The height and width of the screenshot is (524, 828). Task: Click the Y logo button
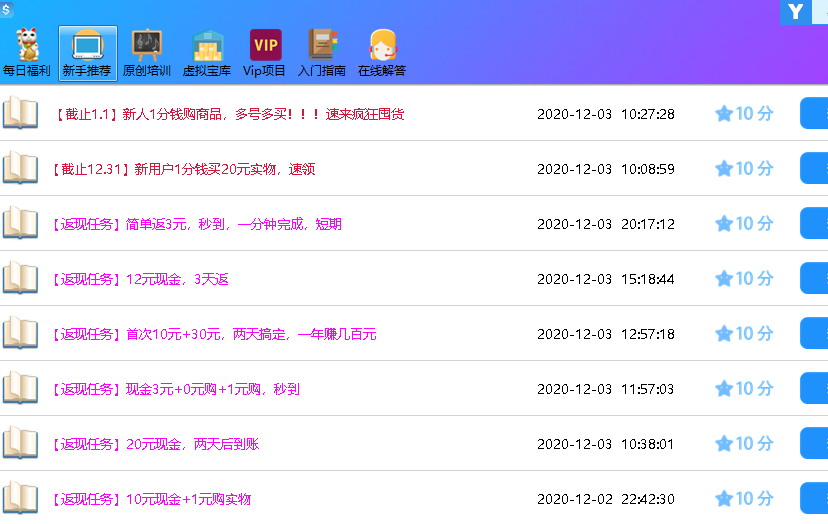coord(795,11)
